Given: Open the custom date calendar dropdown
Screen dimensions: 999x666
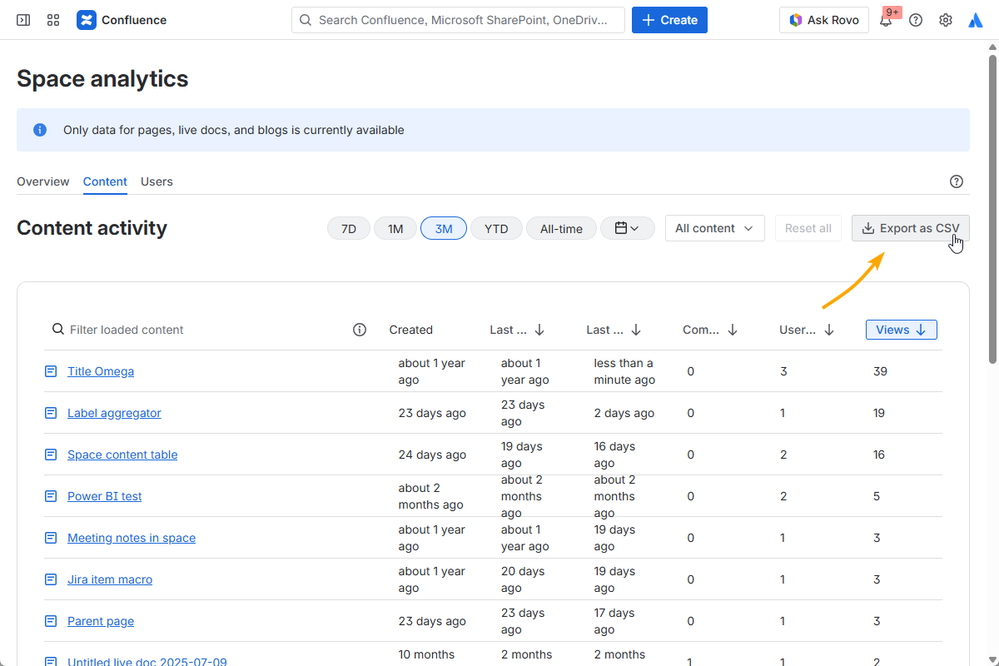Looking at the screenshot, I should pyautogui.click(x=628, y=228).
